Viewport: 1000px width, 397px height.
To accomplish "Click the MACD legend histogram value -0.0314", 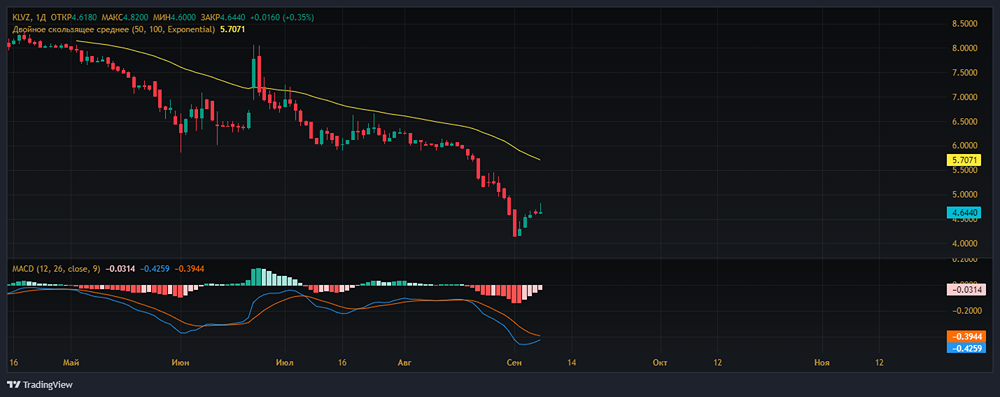I will coord(120,269).
